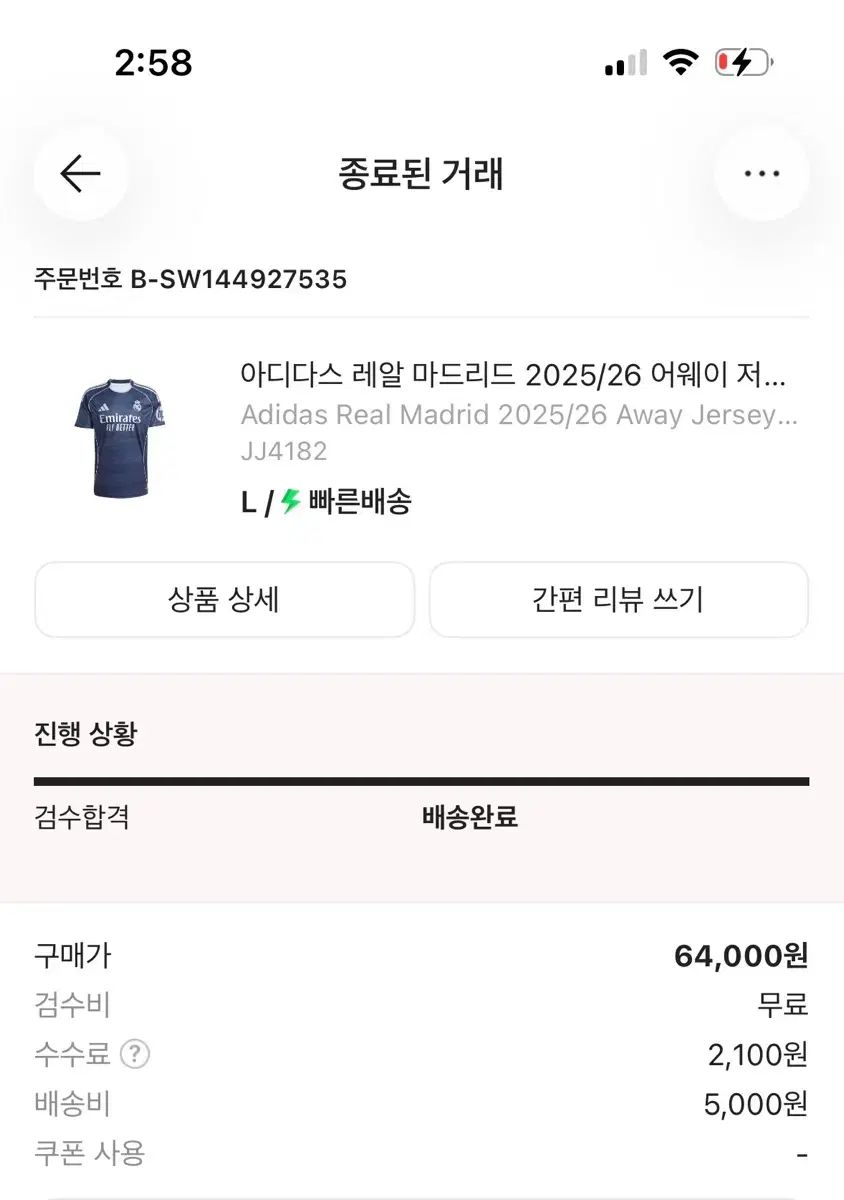Tap the question mark icon beside 수수료
Screen dimensions: 844x1200
[134, 1054]
